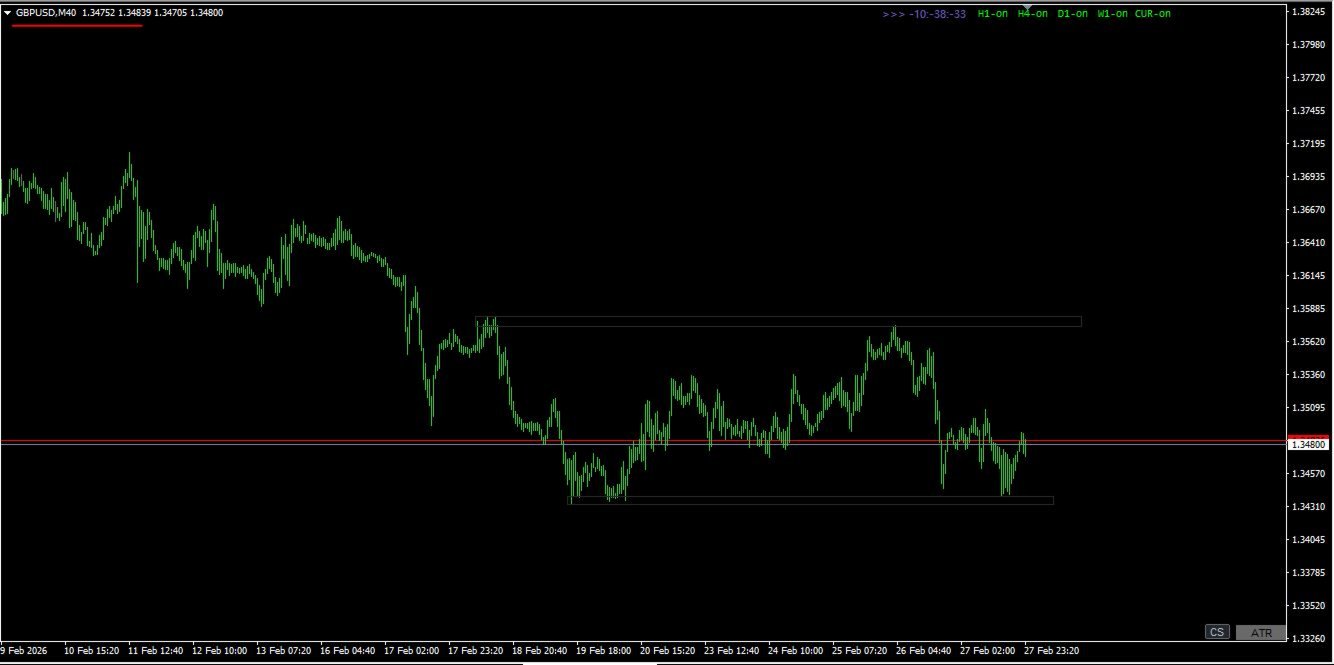This screenshot has height=665, width=1334.
Task: Click the 13 Feb 07:20 time axis label
Action: point(283,650)
